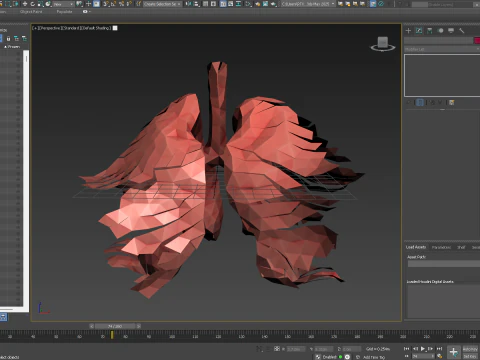Open the Render Setup icon
Viewport: 480px width, 360px height.
click(257, 4)
